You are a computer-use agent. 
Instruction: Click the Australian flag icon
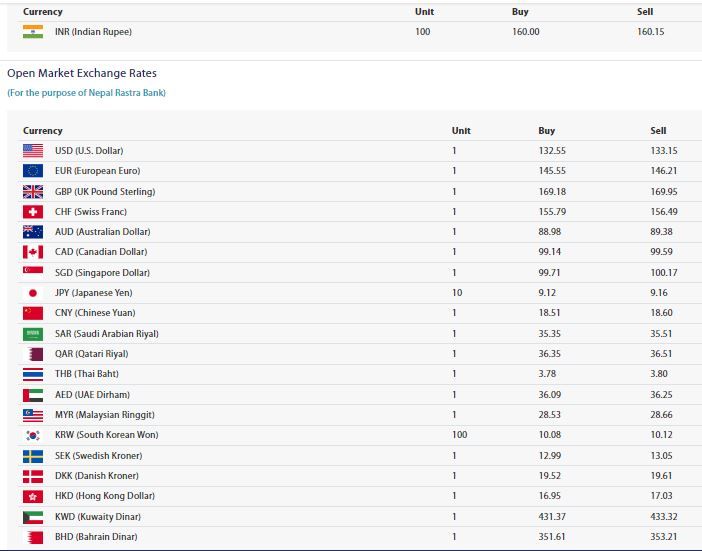tap(33, 232)
